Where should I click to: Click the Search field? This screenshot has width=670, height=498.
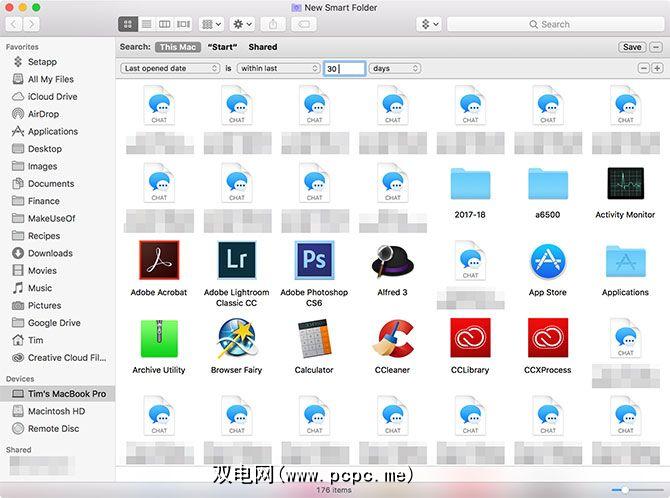click(555, 24)
